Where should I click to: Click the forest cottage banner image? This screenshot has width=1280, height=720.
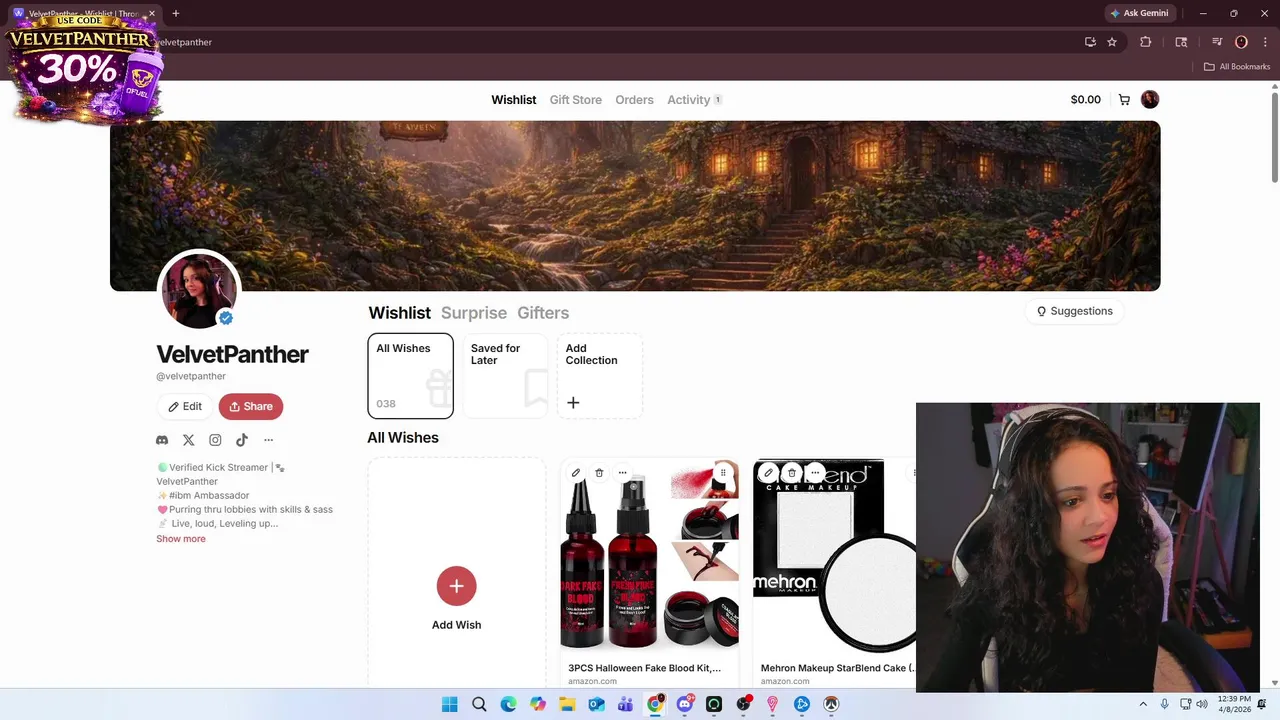coord(635,206)
